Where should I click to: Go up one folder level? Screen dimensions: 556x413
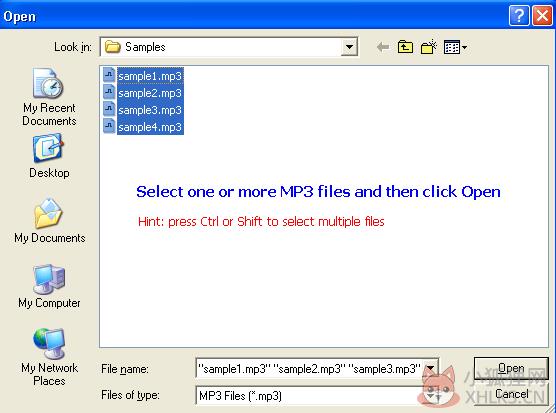pyautogui.click(x=405, y=47)
